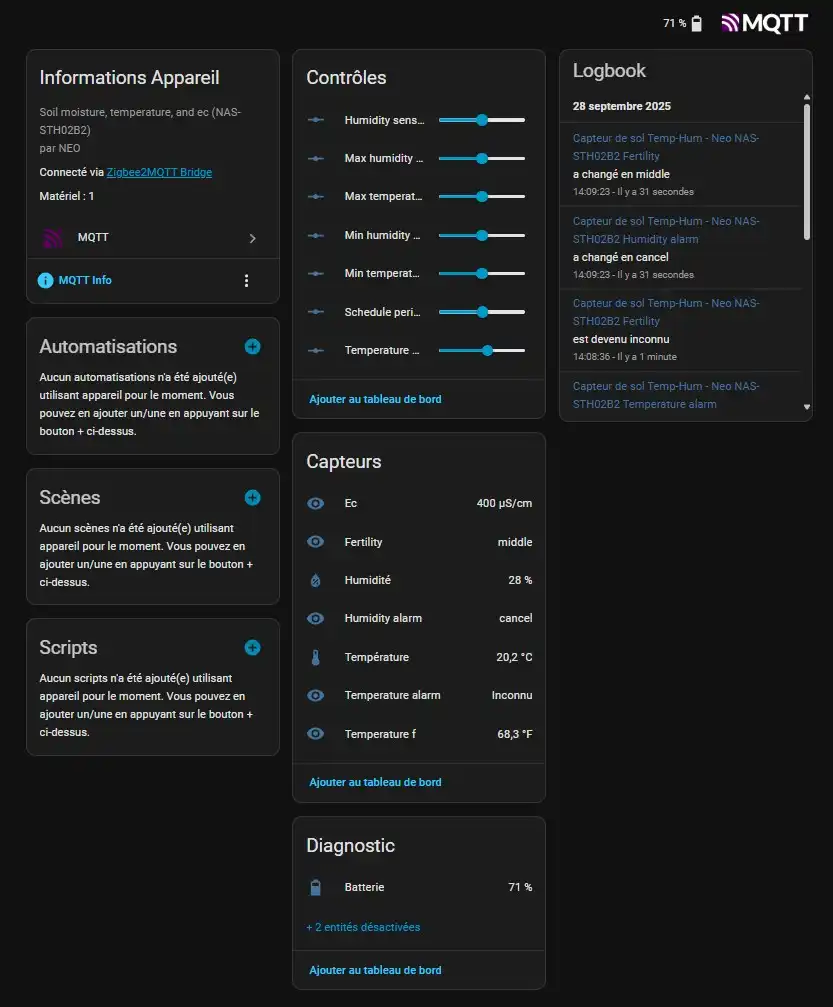Screen dimensions: 833x1007
Task: Click Ajouter au tableau de bord under Capteurs
Action: coord(375,782)
